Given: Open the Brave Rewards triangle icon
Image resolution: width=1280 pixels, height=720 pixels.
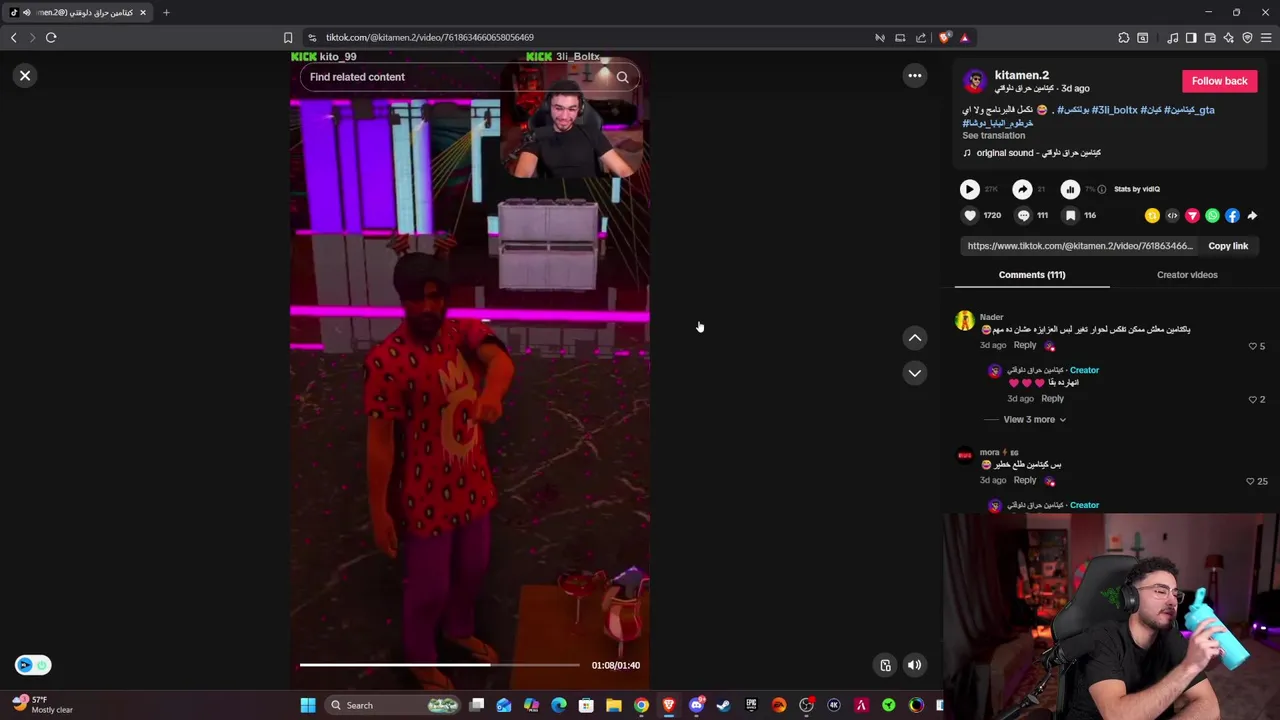Looking at the screenshot, I should click(964, 38).
